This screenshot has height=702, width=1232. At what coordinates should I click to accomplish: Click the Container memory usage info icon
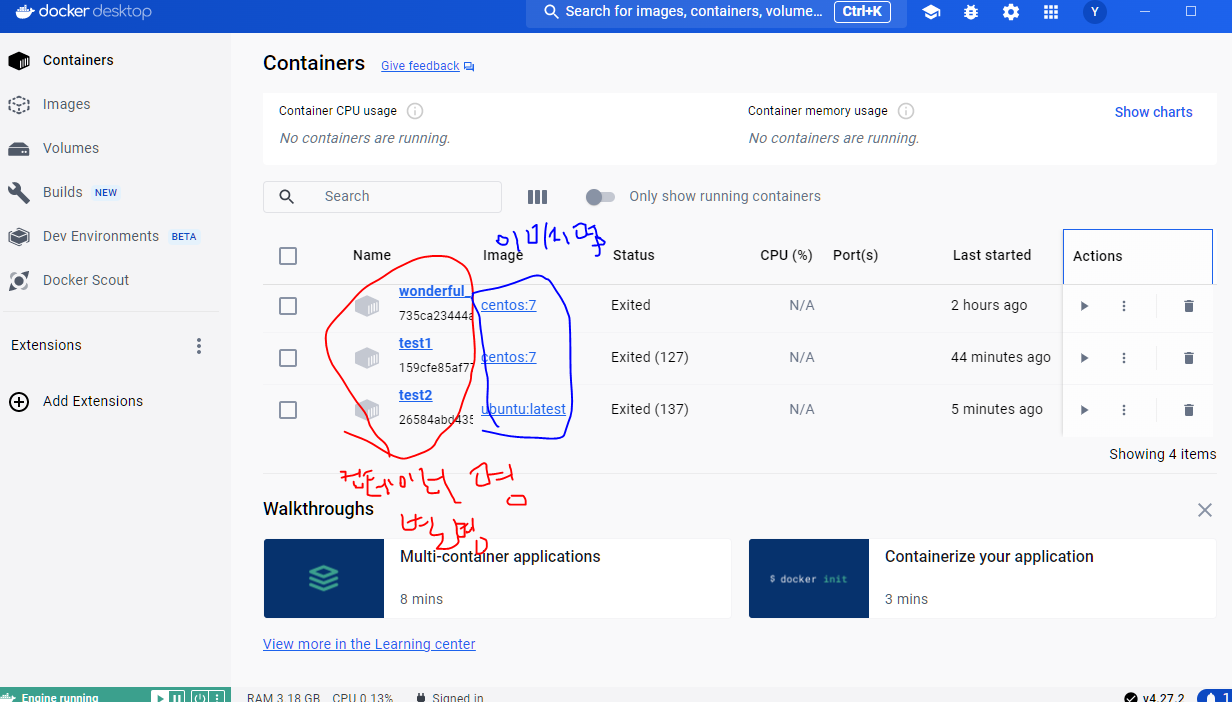[906, 111]
